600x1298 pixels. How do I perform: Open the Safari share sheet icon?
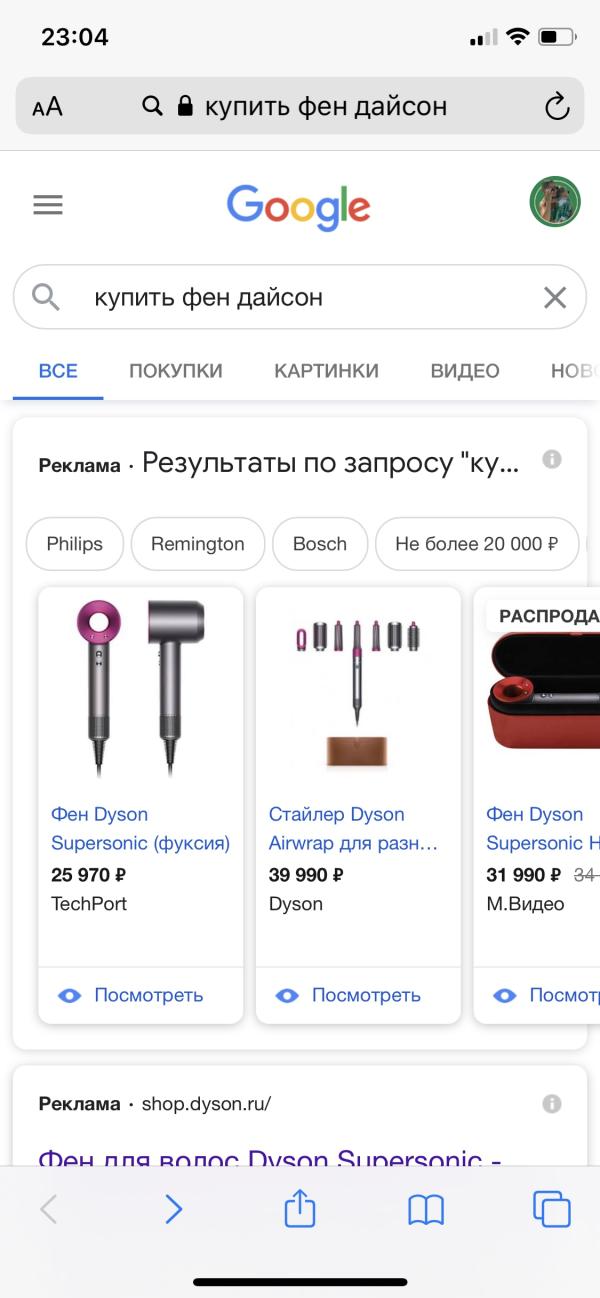[300, 1208]
